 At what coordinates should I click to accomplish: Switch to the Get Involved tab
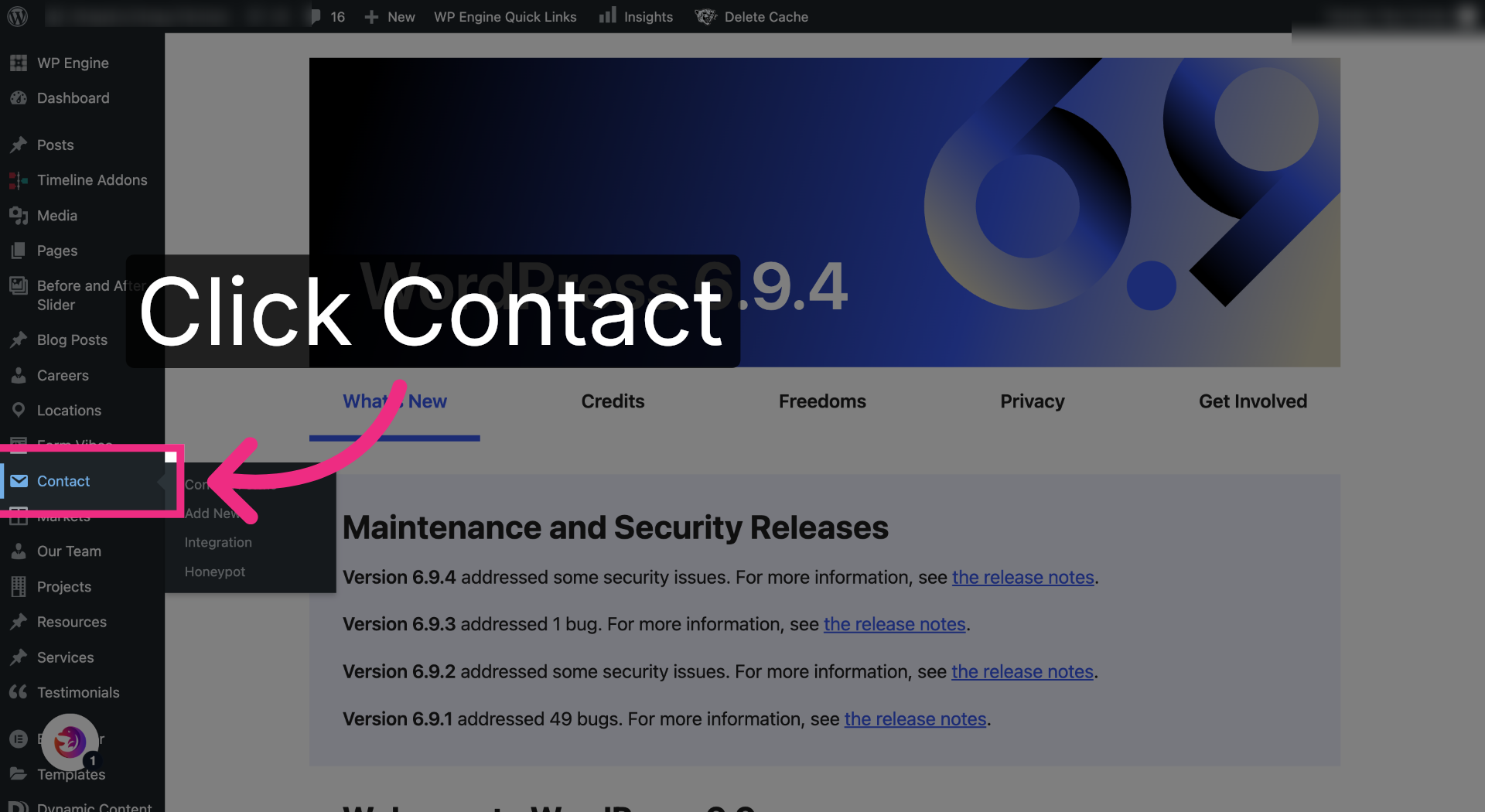pos(1253,401)
